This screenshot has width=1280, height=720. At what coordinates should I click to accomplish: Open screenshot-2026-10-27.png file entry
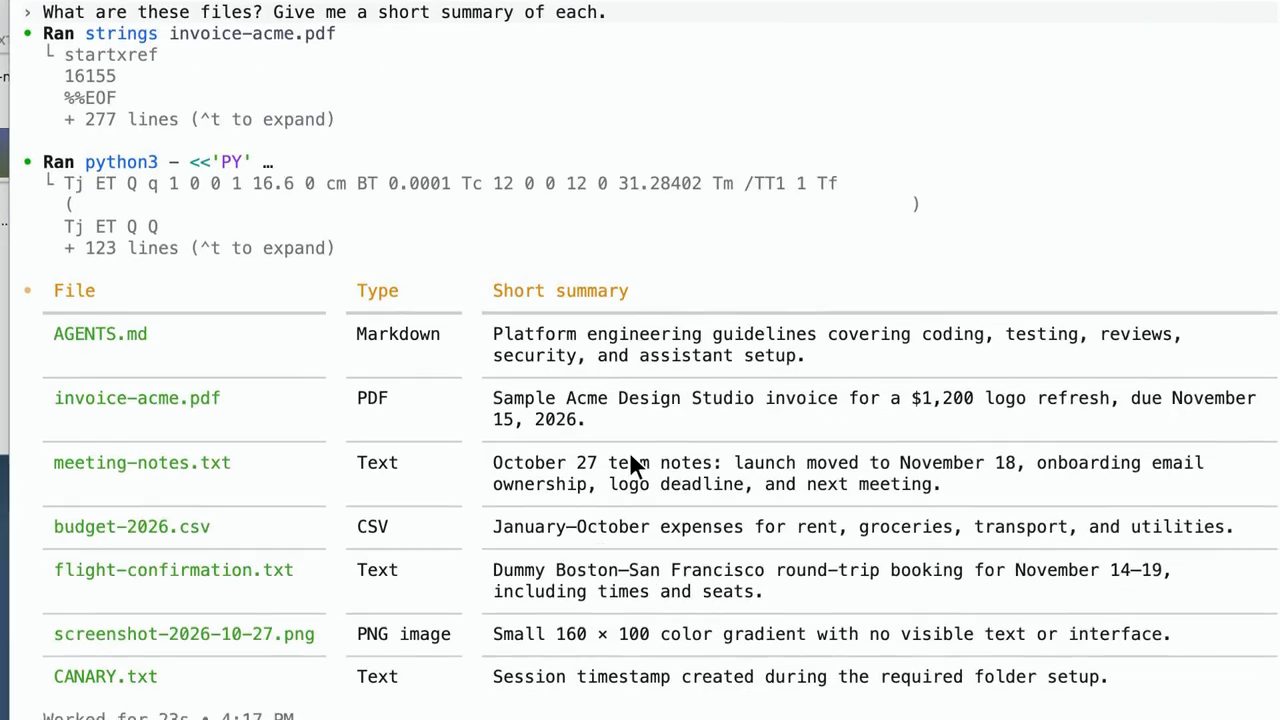(x=184, y=634)
